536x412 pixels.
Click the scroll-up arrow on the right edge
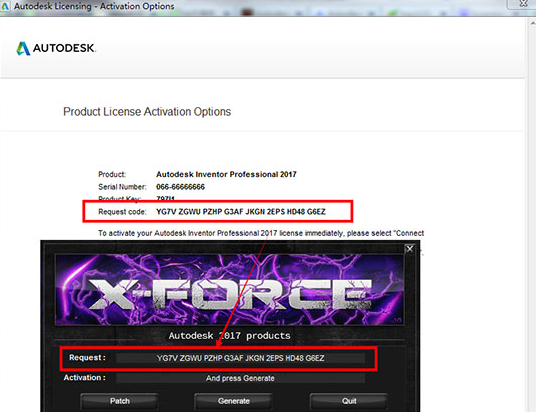pyautogui.click(x=533, y=23)
